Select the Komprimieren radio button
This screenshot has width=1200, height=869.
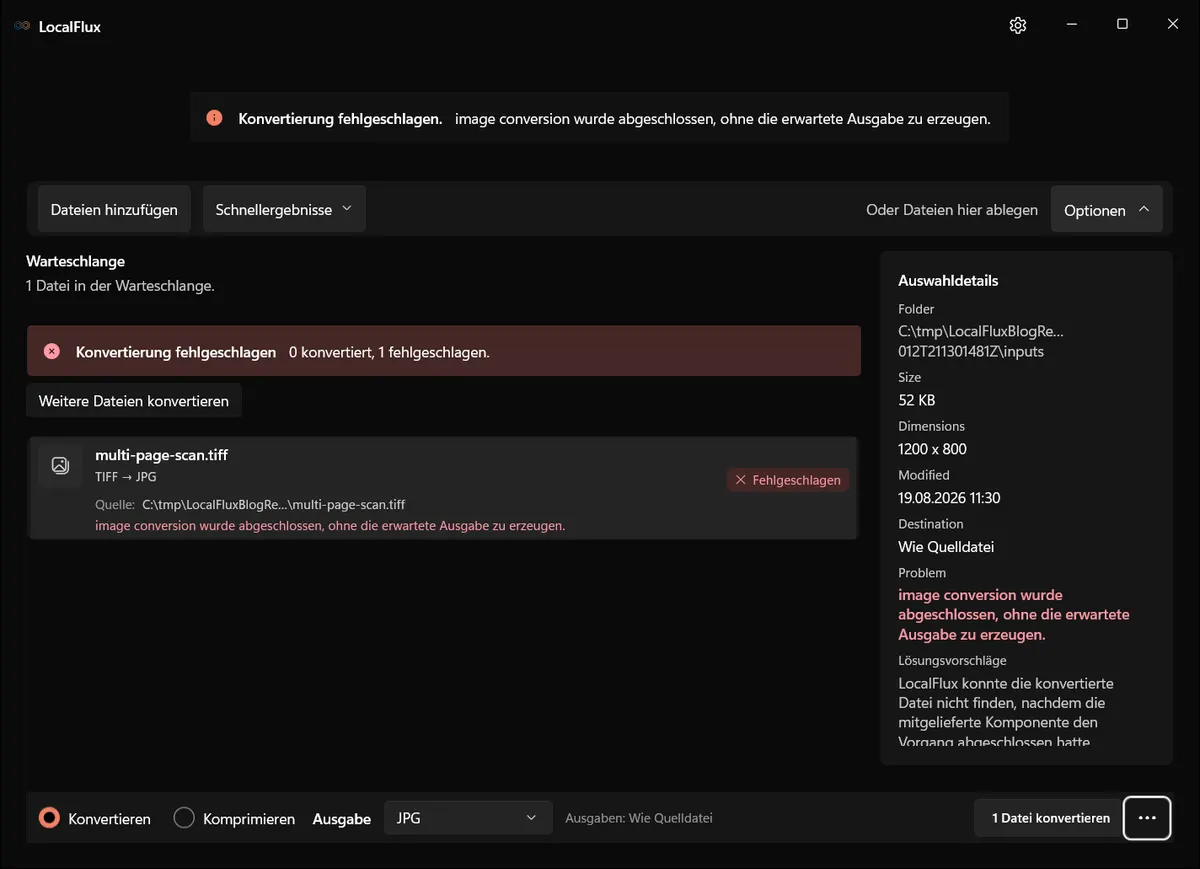click(x=184, y=818)
